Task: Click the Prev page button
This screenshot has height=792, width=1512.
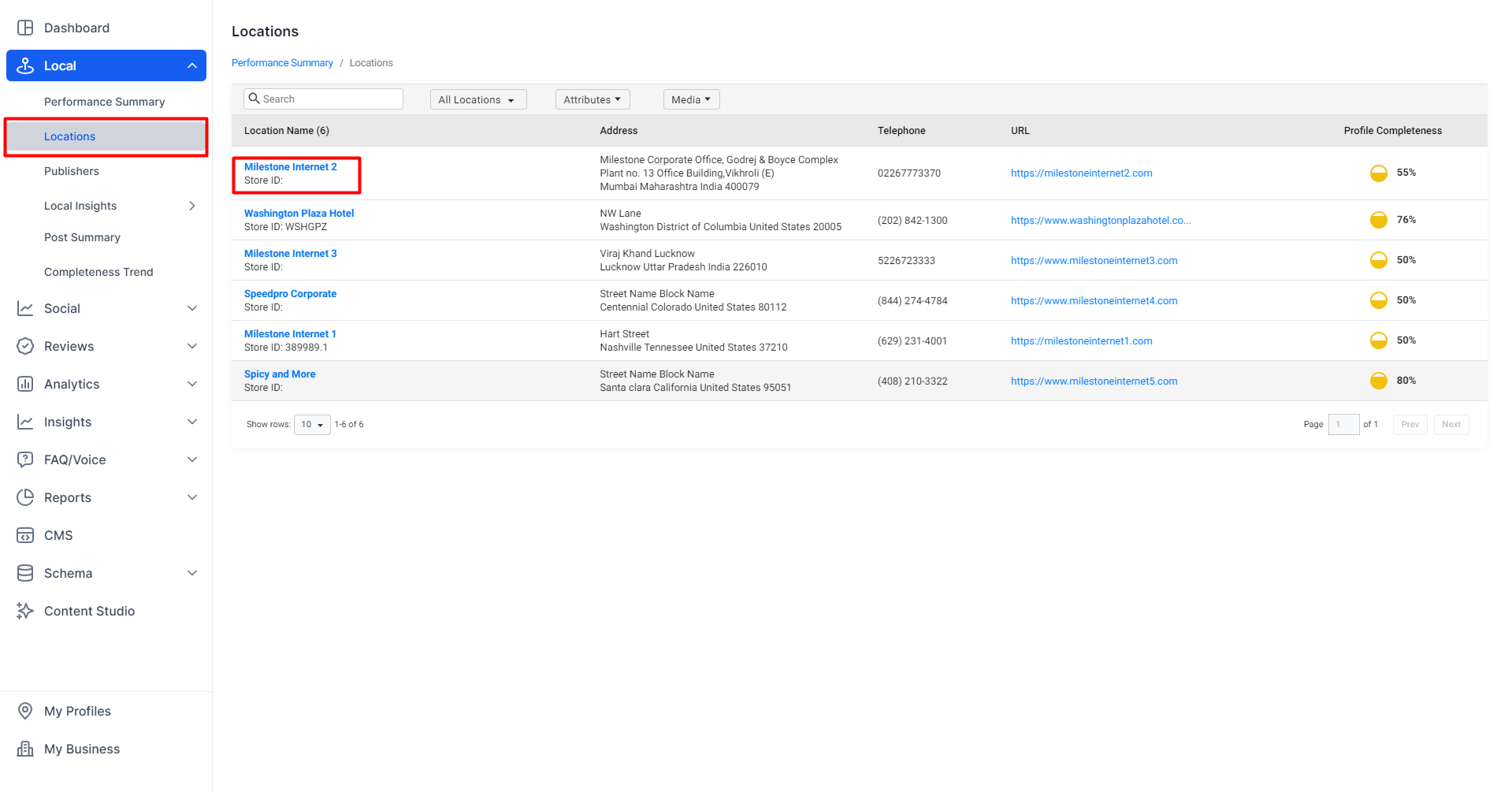Action: click(1410, 424)
